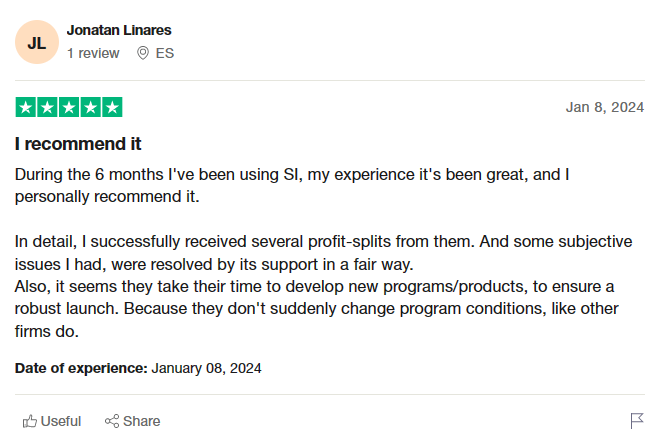Select the fourth green star tile
The width and height of the screenshot is (665, 441).
click(90, 107)
